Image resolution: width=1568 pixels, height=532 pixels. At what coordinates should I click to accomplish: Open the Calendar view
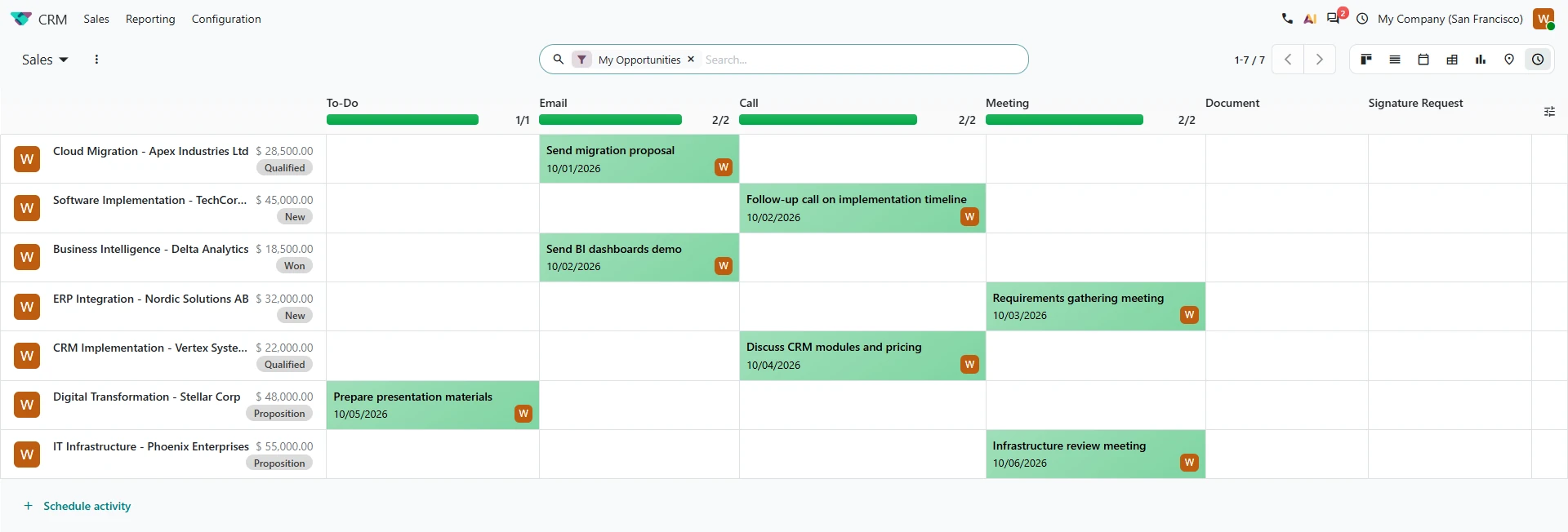coord(1423,60)
